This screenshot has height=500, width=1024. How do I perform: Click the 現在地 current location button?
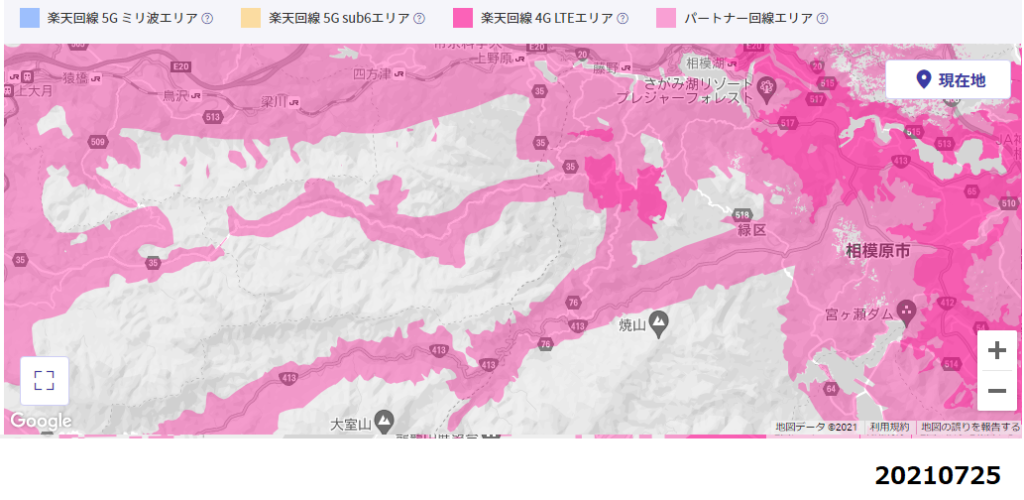(950, 80)
